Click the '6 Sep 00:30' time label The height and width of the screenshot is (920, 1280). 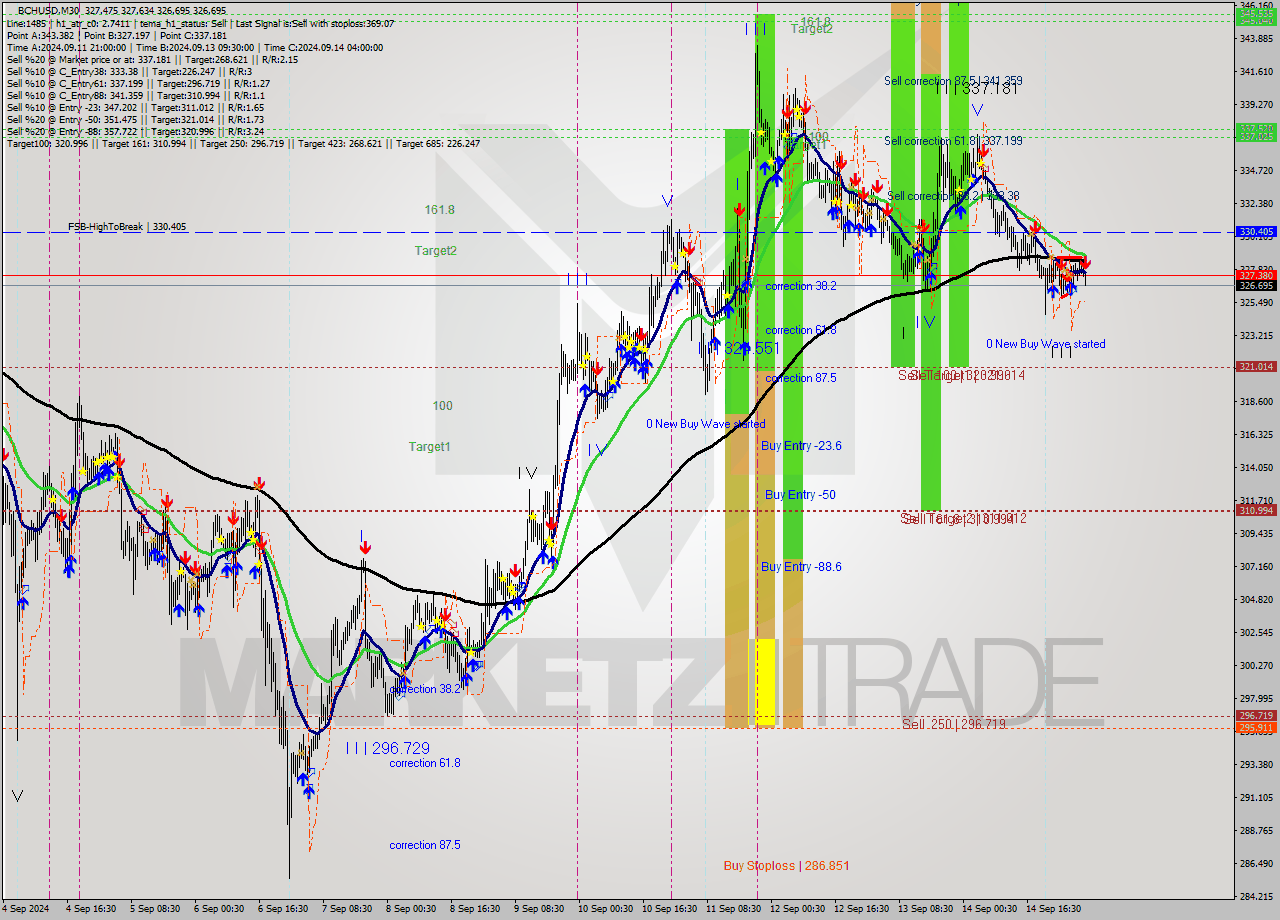[219, 909]
